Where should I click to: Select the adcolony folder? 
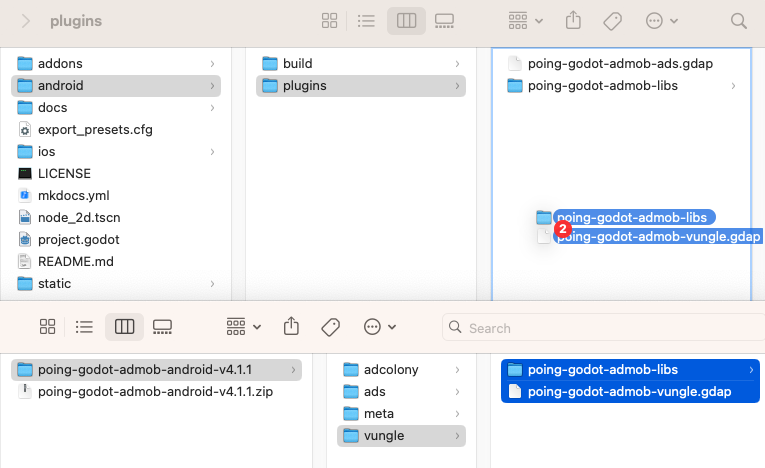coord(401,369)
